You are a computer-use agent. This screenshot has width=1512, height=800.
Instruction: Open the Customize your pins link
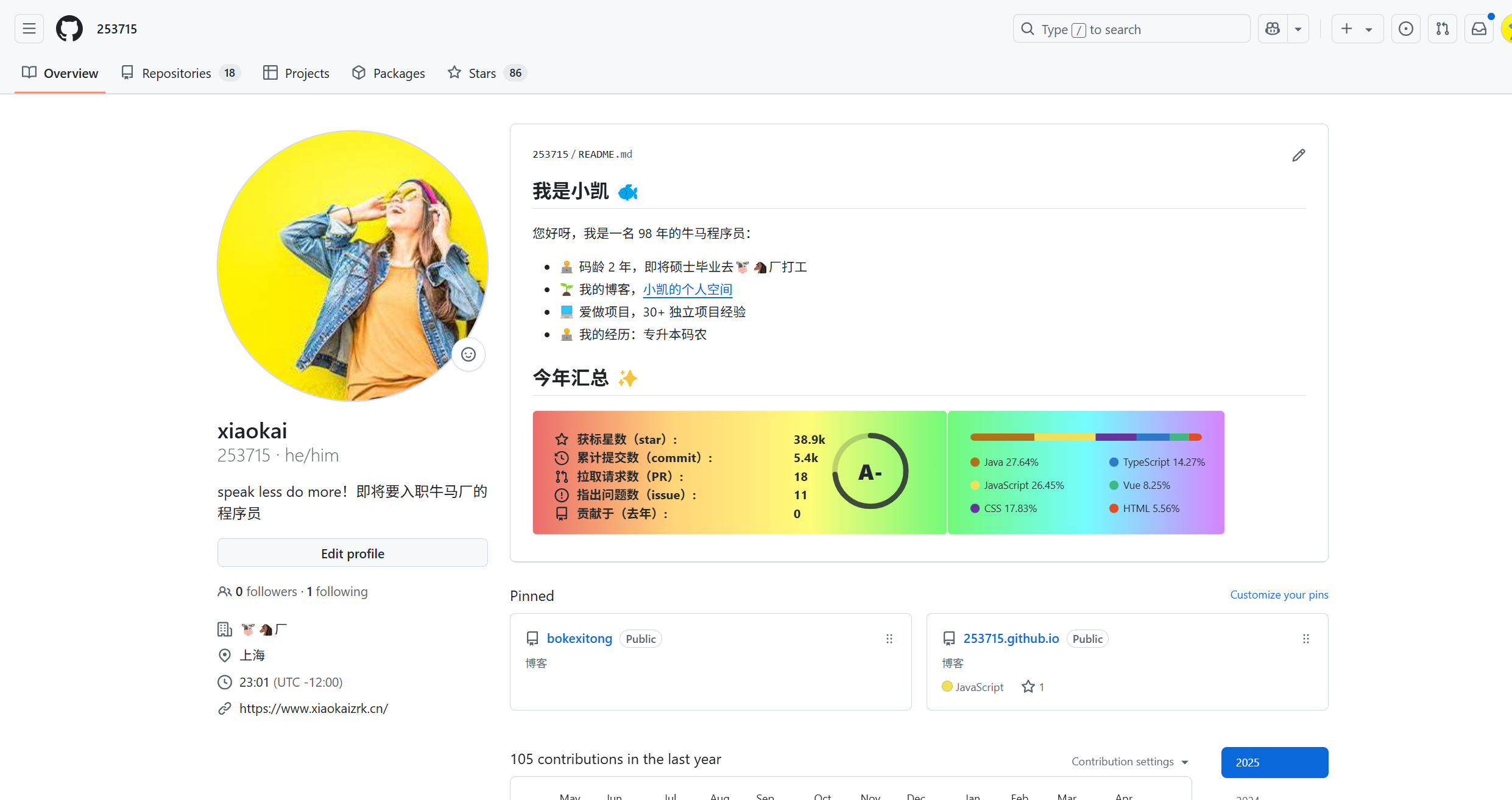click(x=1279, y=595)
